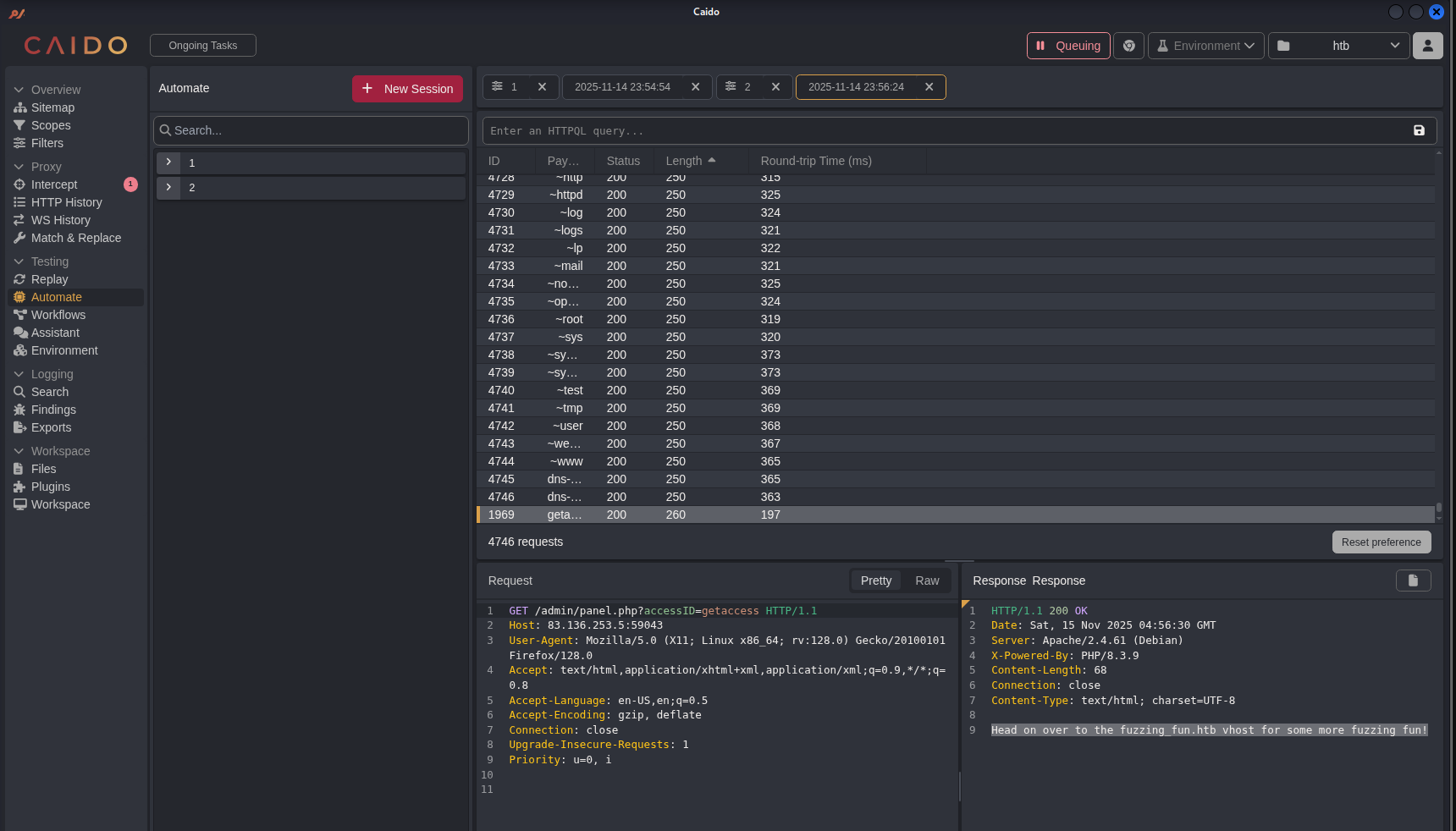Open Sitemap from the sidebar
Image resolution: width=1456 pixels, height=831 pixels.
tap(52, 107)
